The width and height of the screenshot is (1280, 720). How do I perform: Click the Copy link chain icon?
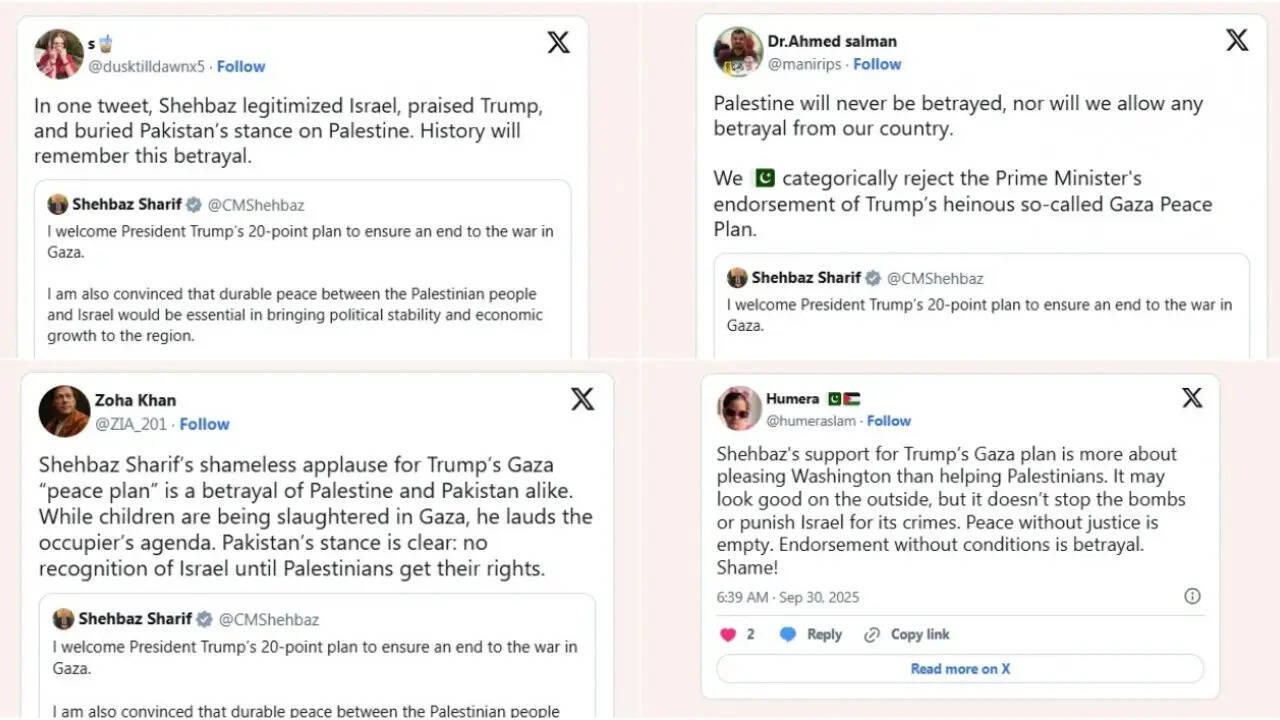point(871,635)
